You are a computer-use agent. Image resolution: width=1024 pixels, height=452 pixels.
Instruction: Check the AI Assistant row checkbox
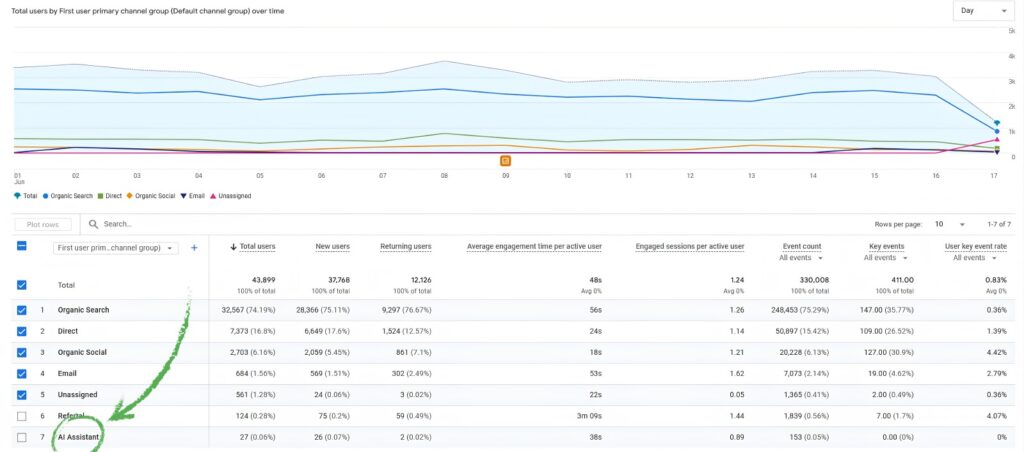pos(22,437)
